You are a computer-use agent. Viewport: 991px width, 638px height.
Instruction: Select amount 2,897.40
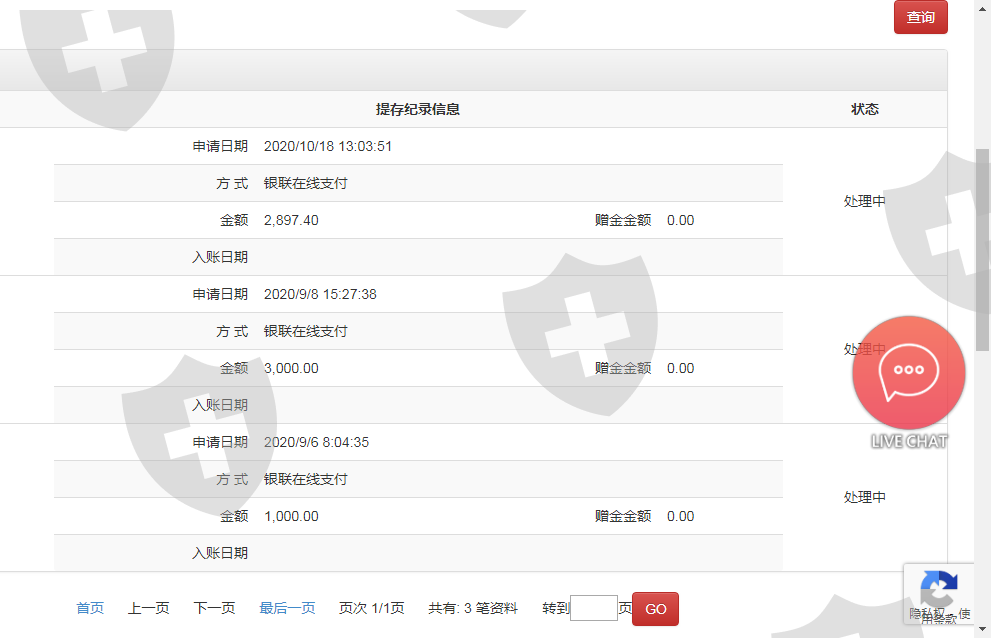click(x=291, y=220)
